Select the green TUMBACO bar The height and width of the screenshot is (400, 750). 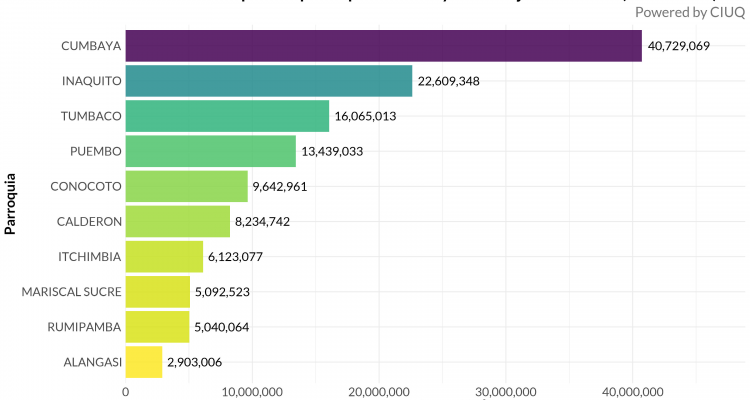coord(227,116)
